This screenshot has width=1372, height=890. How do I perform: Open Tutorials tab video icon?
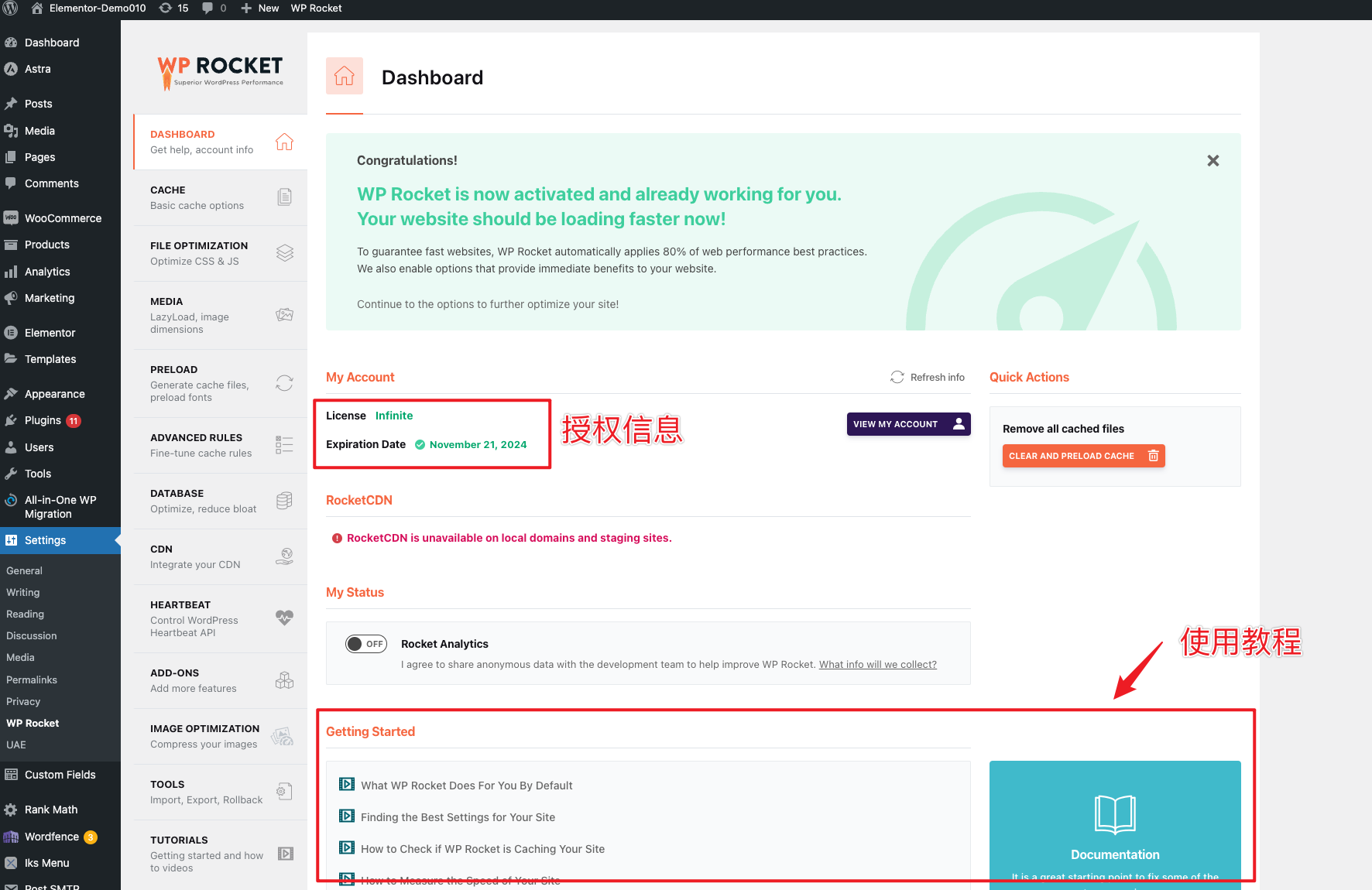[x=286, y=854]
